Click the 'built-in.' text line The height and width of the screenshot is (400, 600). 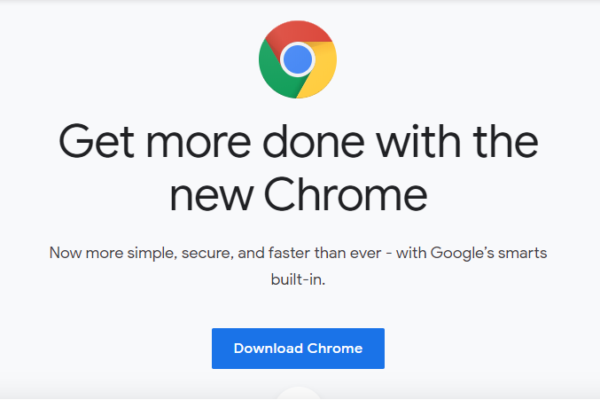click(298, 279)
